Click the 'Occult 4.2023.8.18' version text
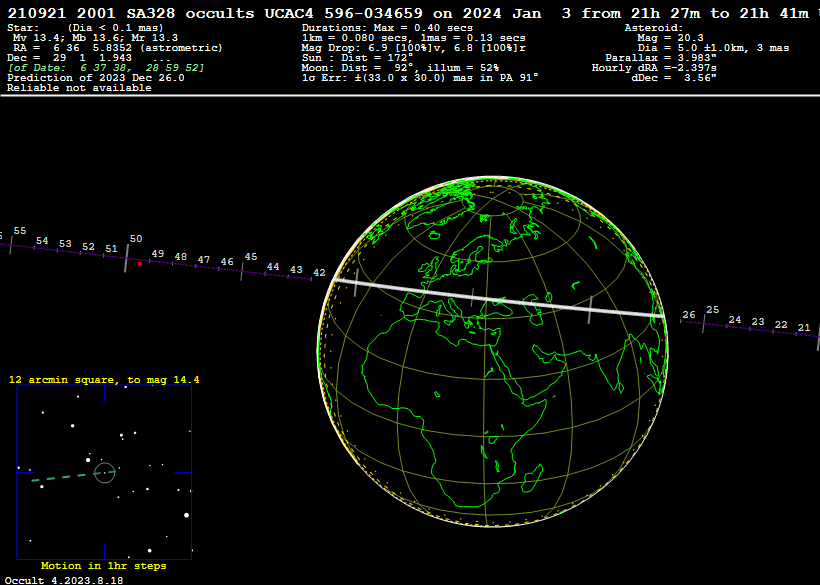820x585 pixels. click(x=64, y=580)
